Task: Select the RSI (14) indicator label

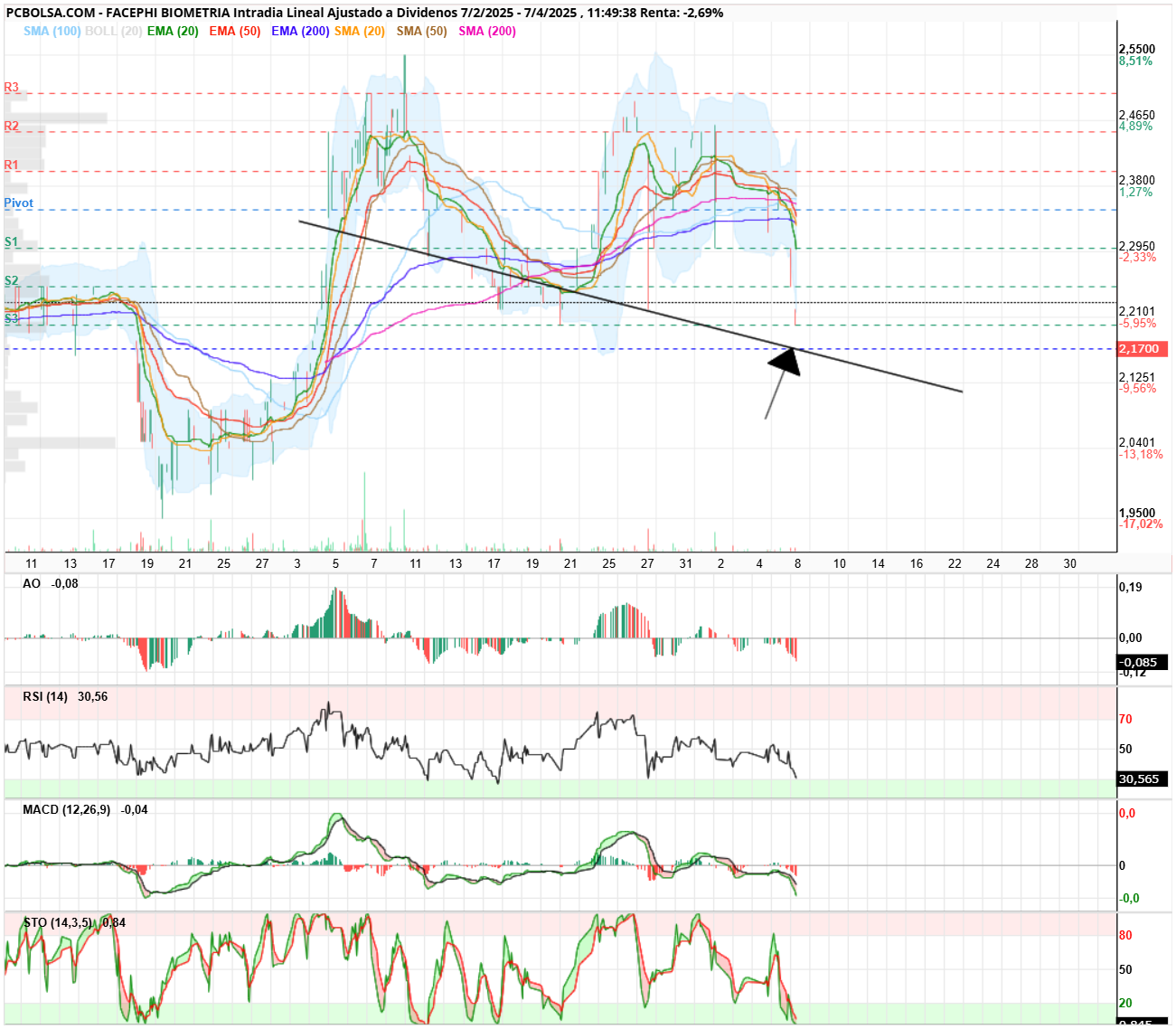Action: [x=45, y=697]
